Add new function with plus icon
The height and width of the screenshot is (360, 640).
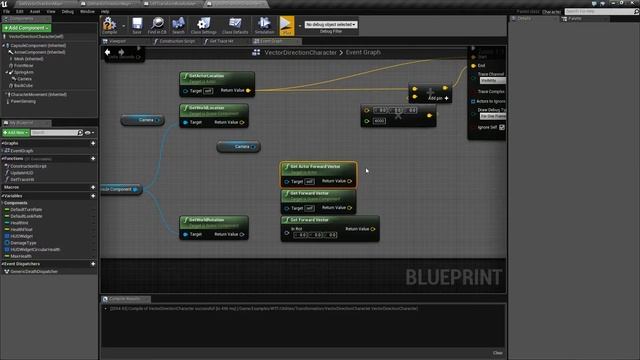pyautogui.click(x=93, y=158)
